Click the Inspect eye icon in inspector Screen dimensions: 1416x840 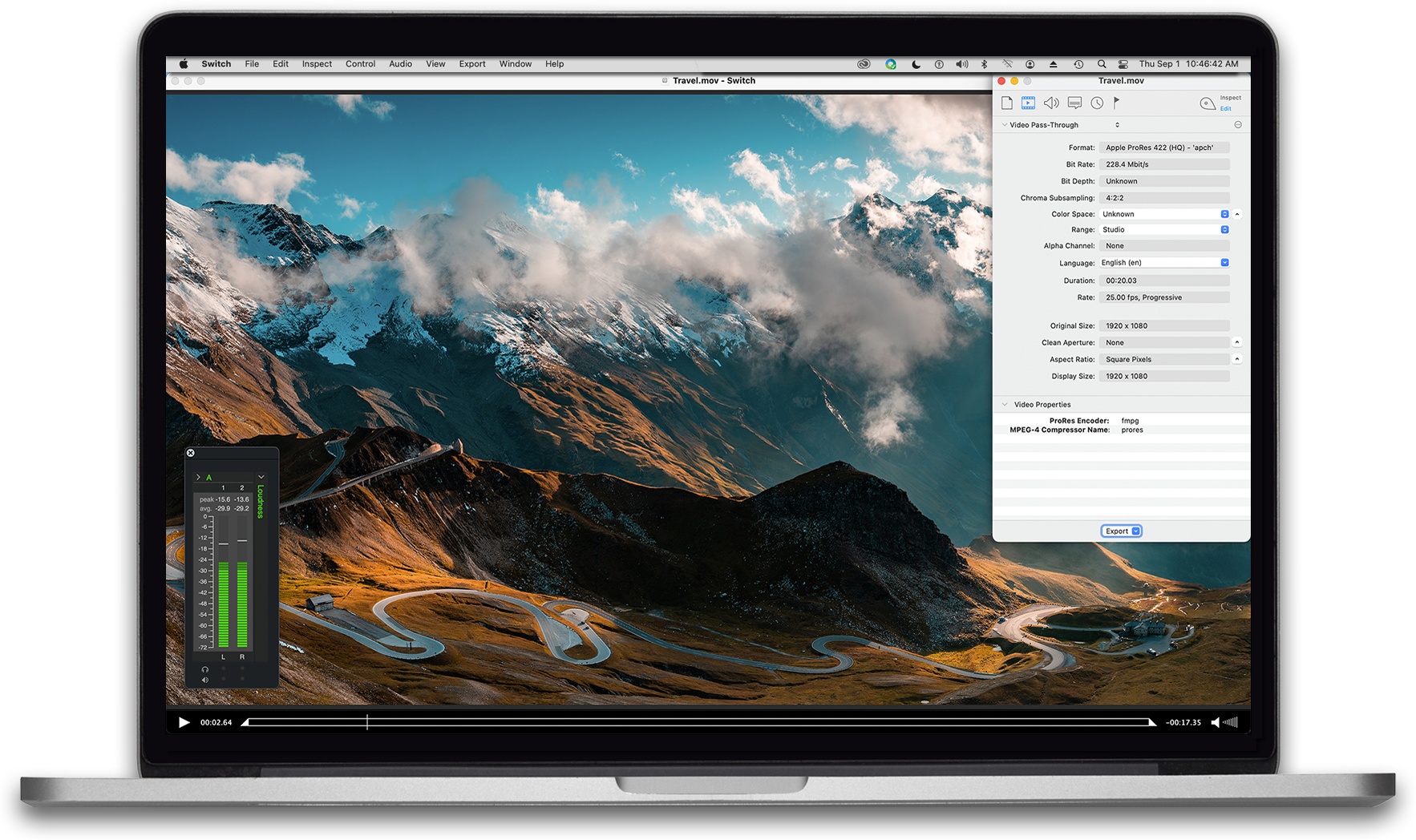coord(1208,103)
